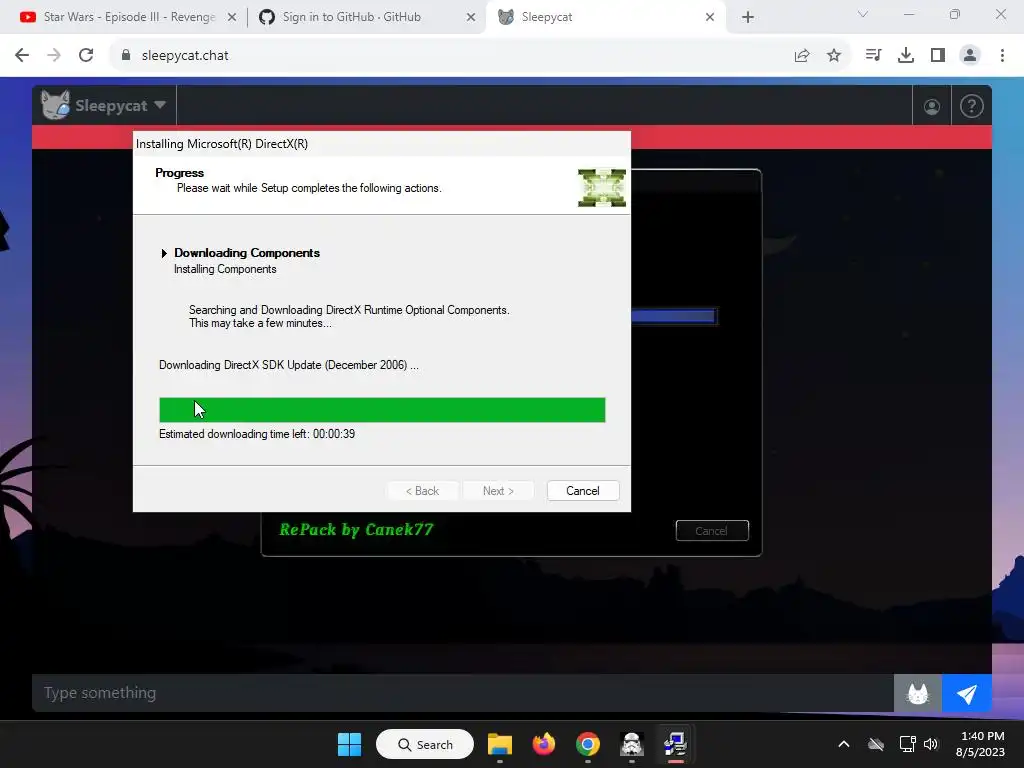Open the installer setup icon on taskbar

[675, 744]
